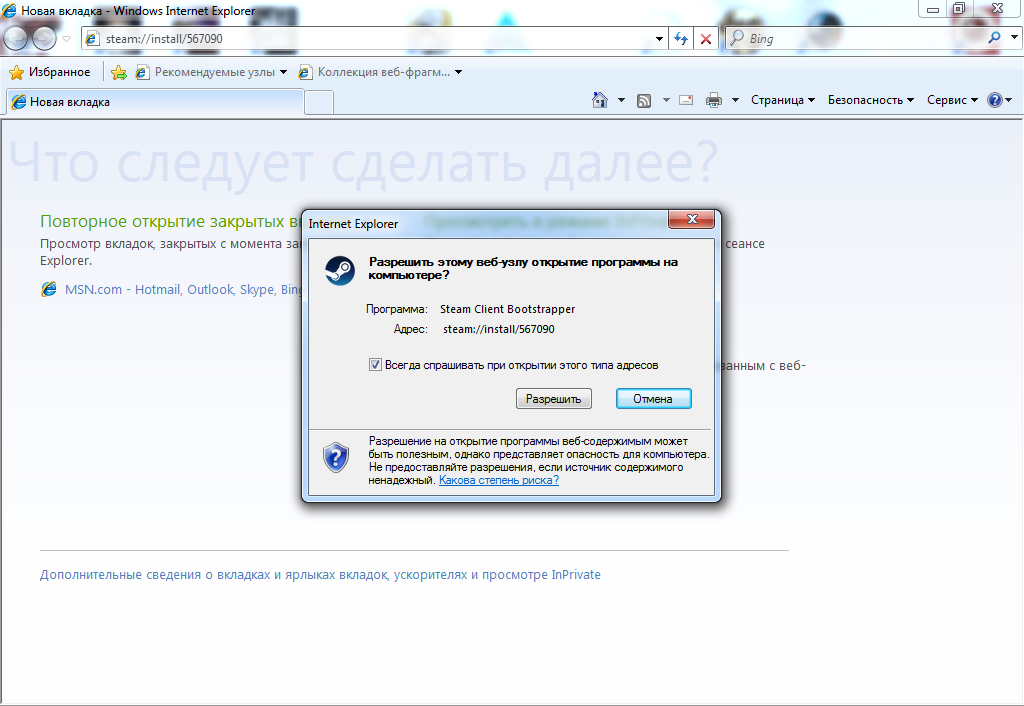
Task: Click the browser Back arrow button
Action: (x=16, y=39)
